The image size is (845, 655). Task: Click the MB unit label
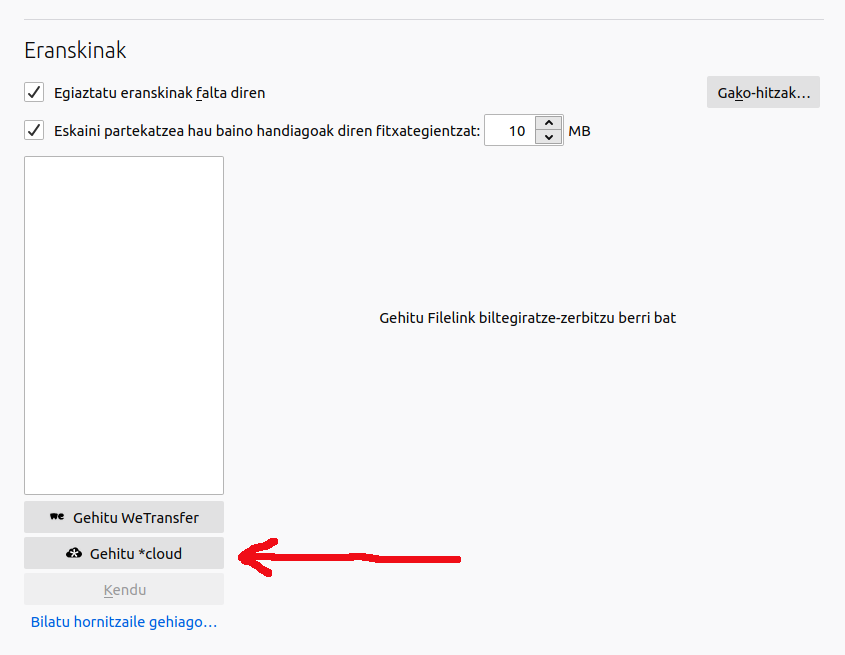point(579,131)
